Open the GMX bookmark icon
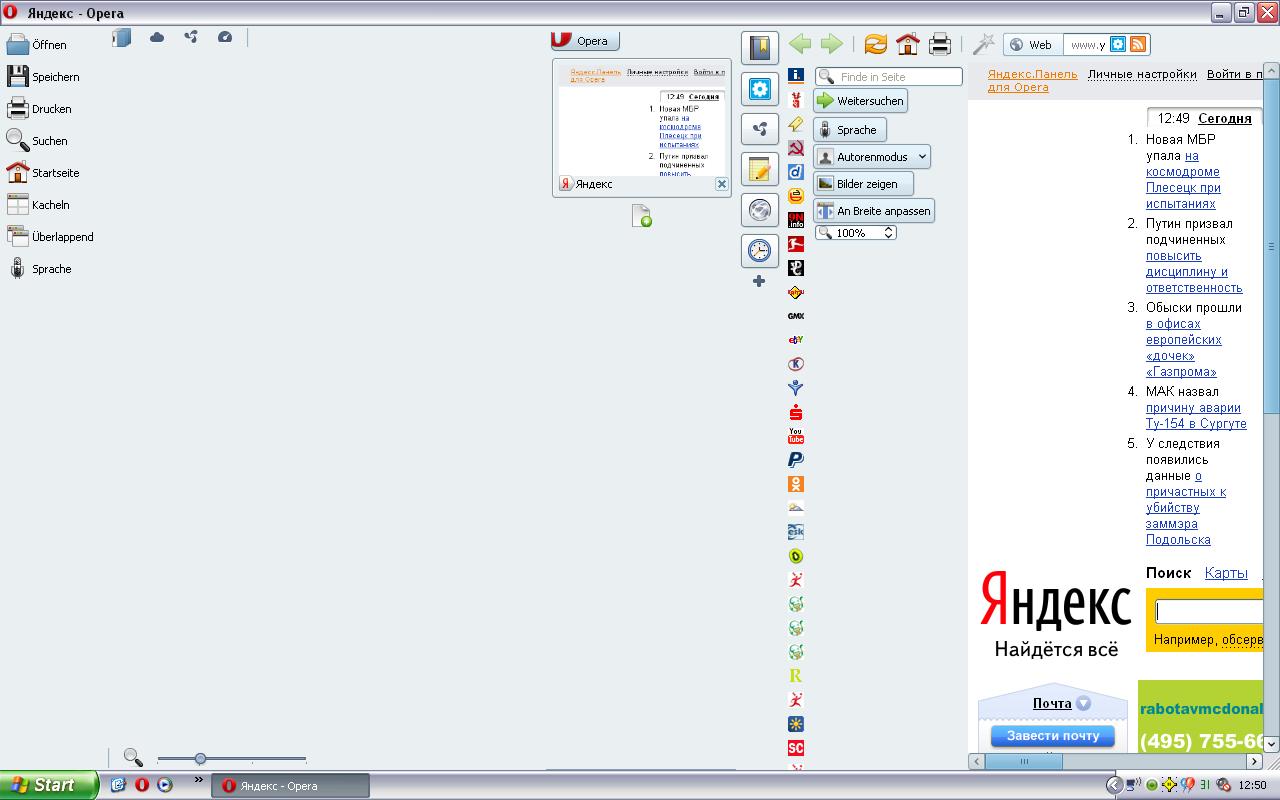Viewport: 1280px width, 800px height. tap(796, 316)
